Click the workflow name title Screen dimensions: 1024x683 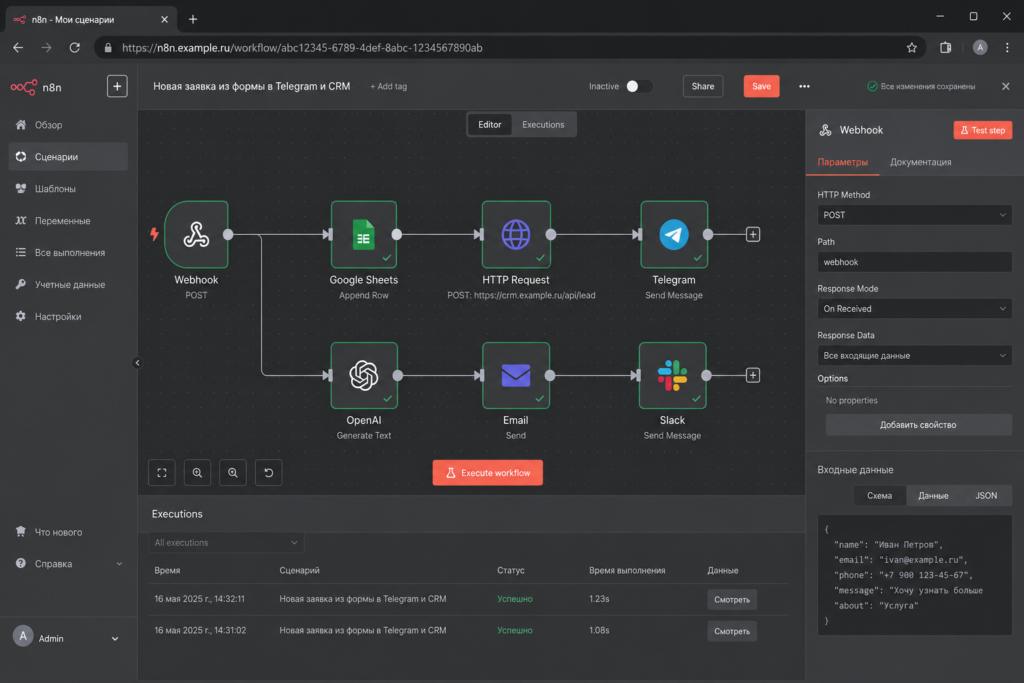[251, 86]
